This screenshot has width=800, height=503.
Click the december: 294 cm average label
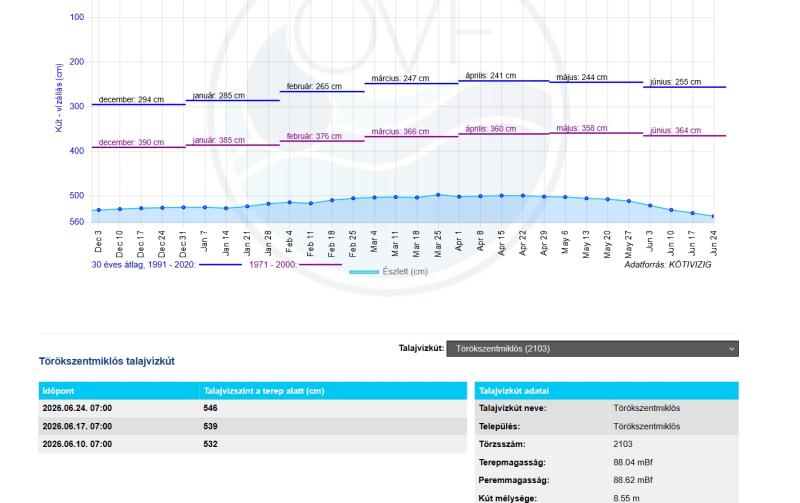pos(131,99)
